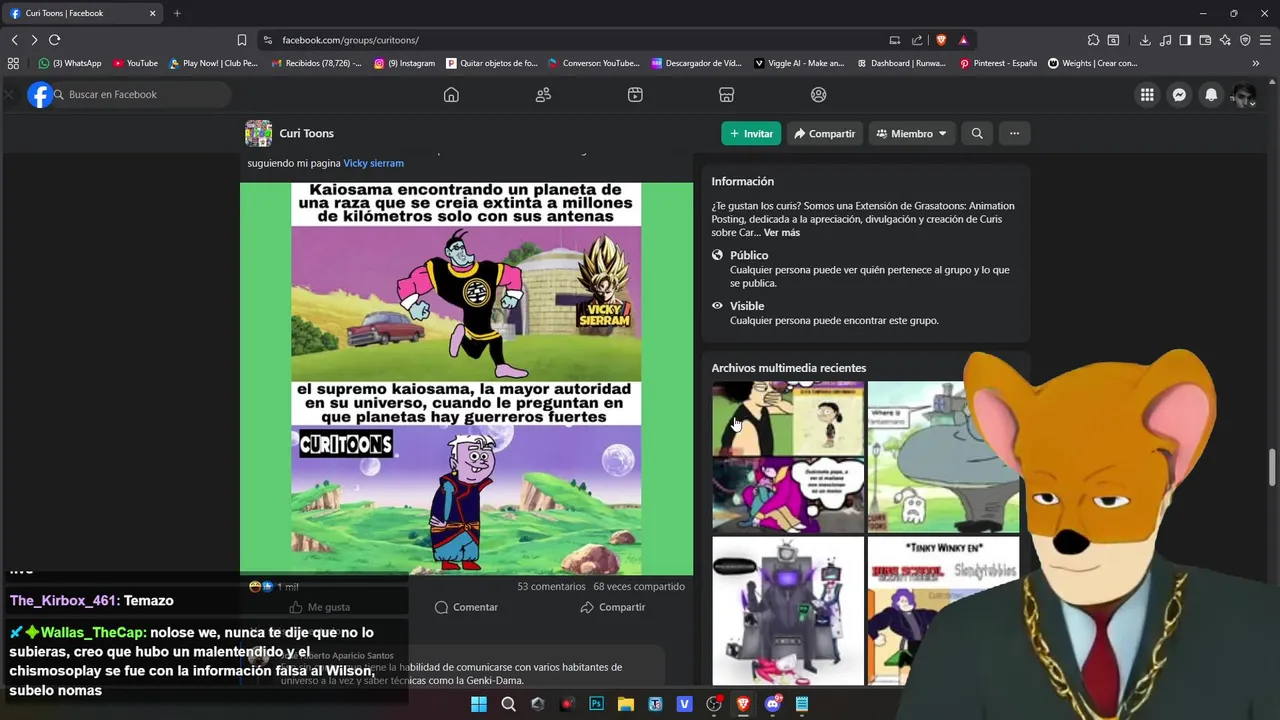Click the Invitar button
The height and width of the screenshot is (720, 1280).
tap(751, 133)
